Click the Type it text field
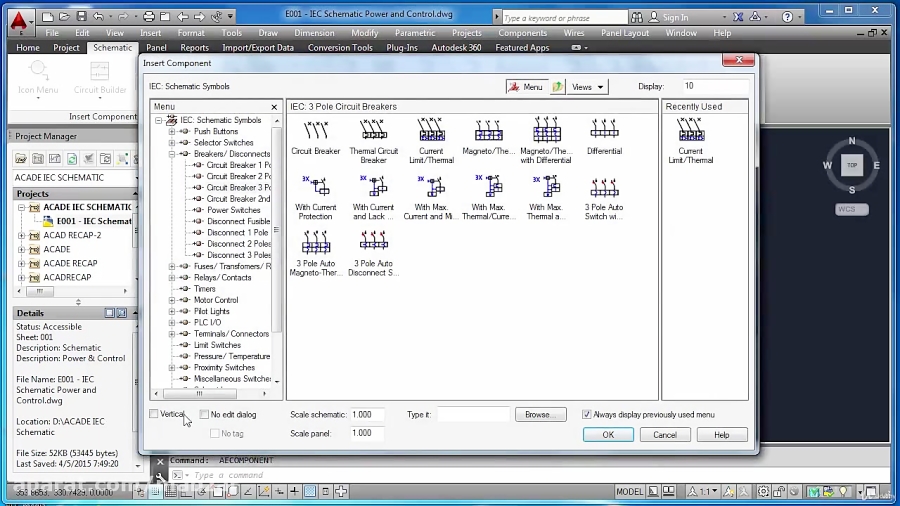Viewport: 900px width, 506px height. [x=473, y=414]
